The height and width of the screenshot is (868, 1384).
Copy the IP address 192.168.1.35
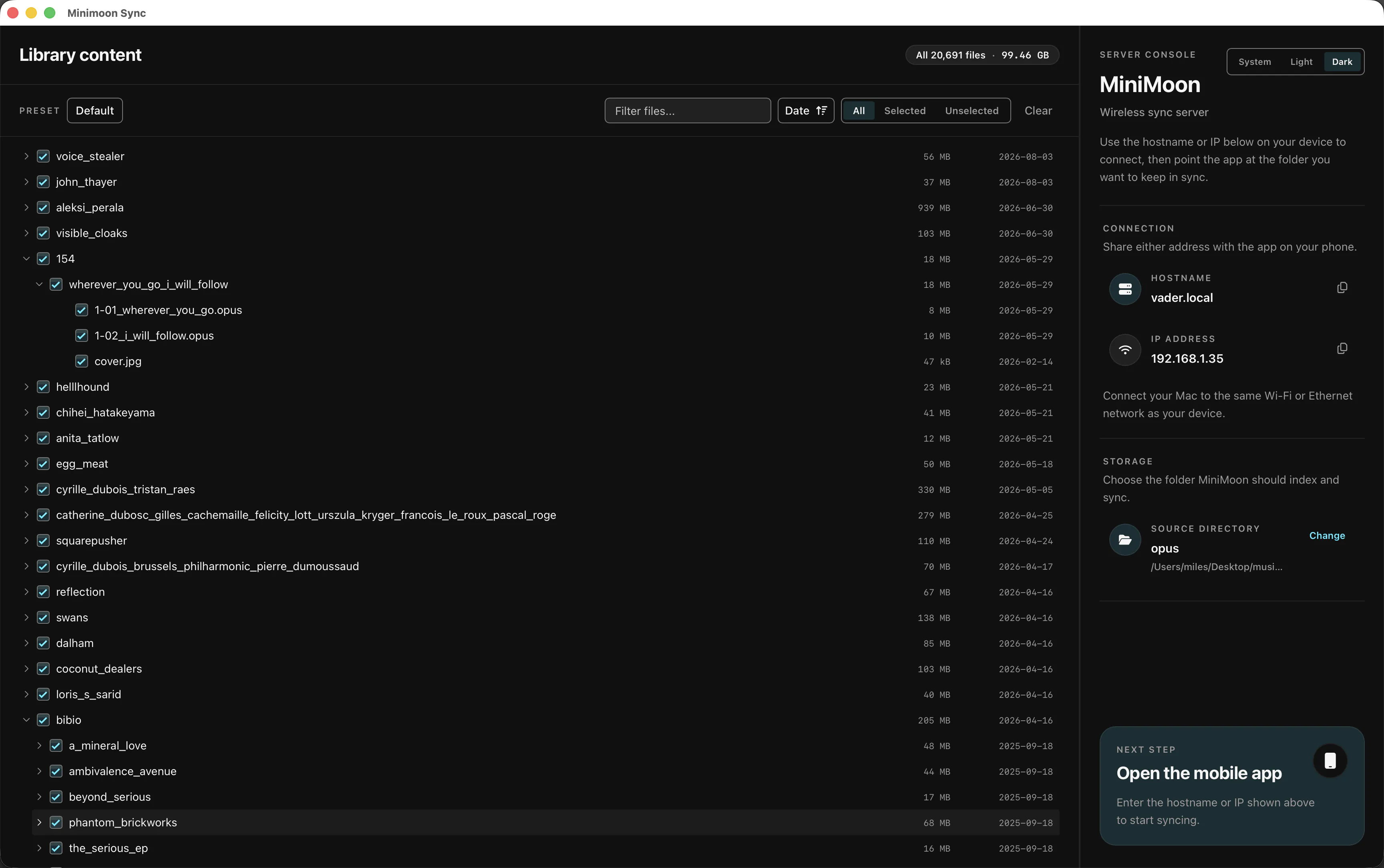tap(1342, 348)
